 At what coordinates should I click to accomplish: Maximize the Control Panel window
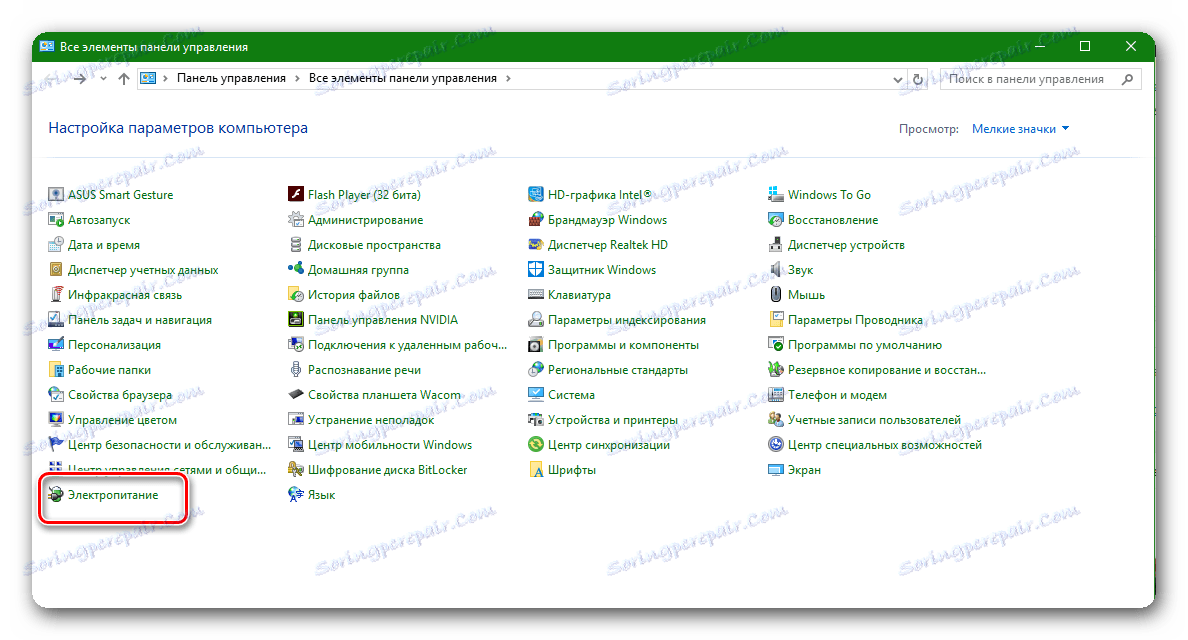point(1084,46)
